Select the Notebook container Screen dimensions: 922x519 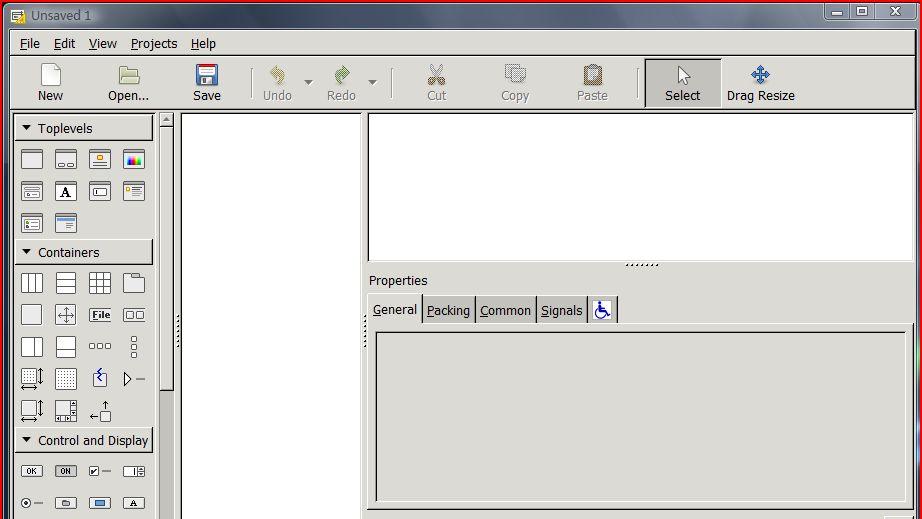134,283
